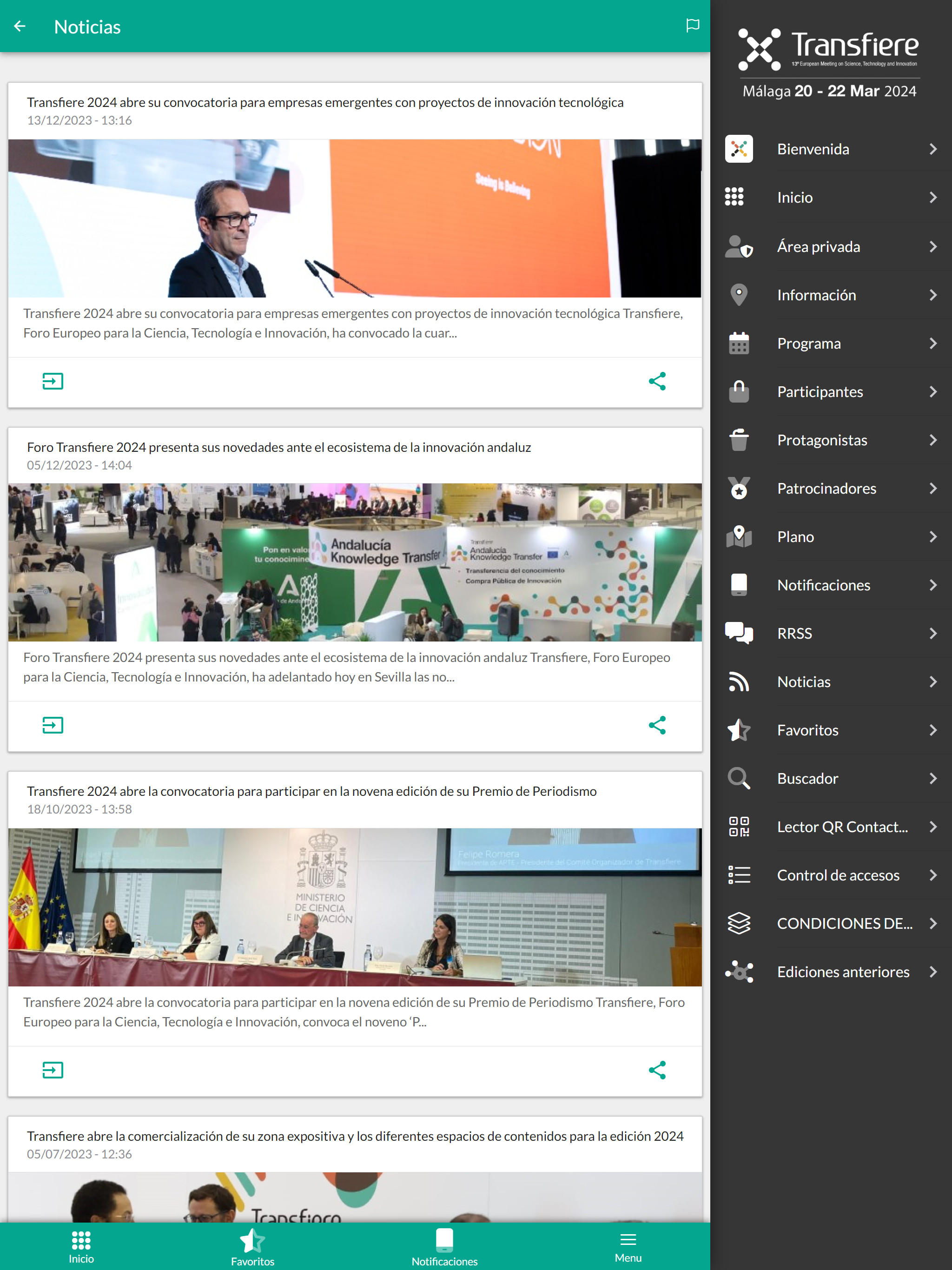This screenshot has width=952, height=1270.
Task: Expand Ediciones anteriores with its chevron
Action: click(x=933, y=972)
